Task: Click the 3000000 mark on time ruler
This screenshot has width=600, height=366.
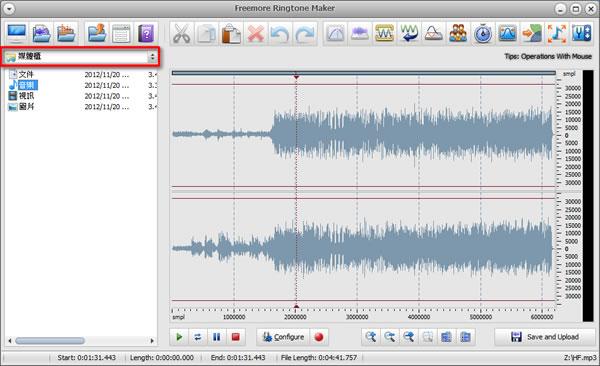Action: click(x=357, y=317)
